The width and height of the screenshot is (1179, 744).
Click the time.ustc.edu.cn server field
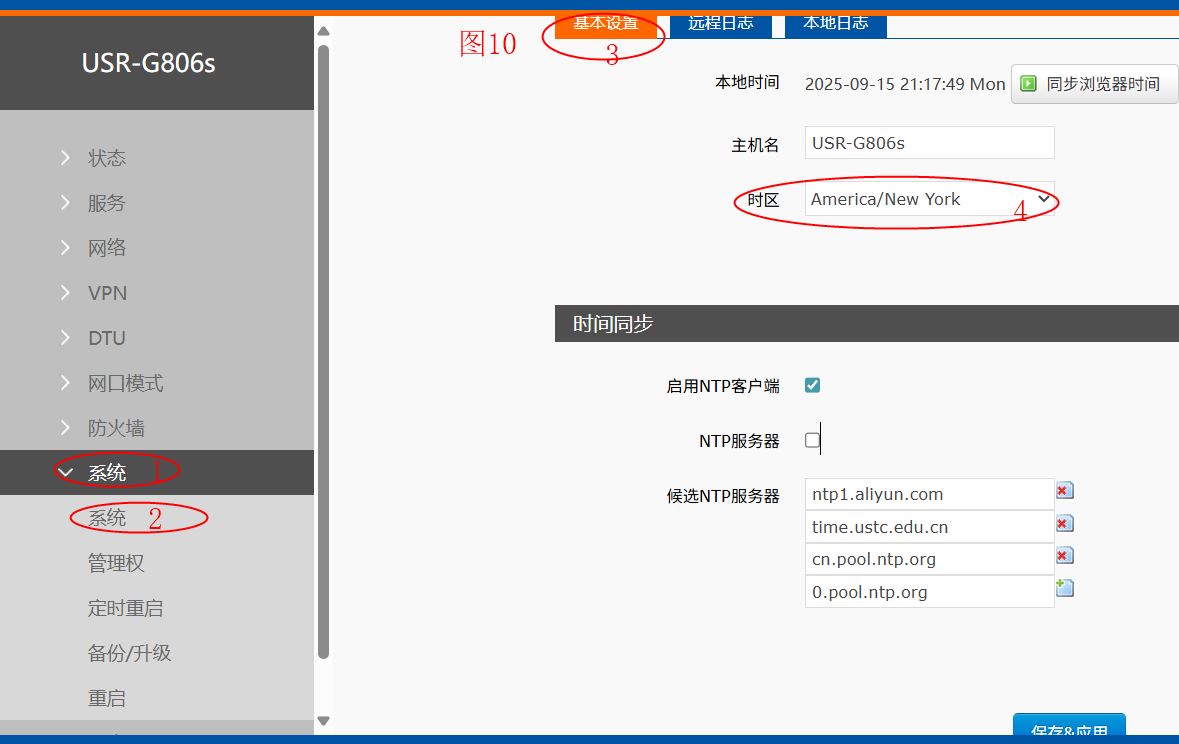(929, 527)
